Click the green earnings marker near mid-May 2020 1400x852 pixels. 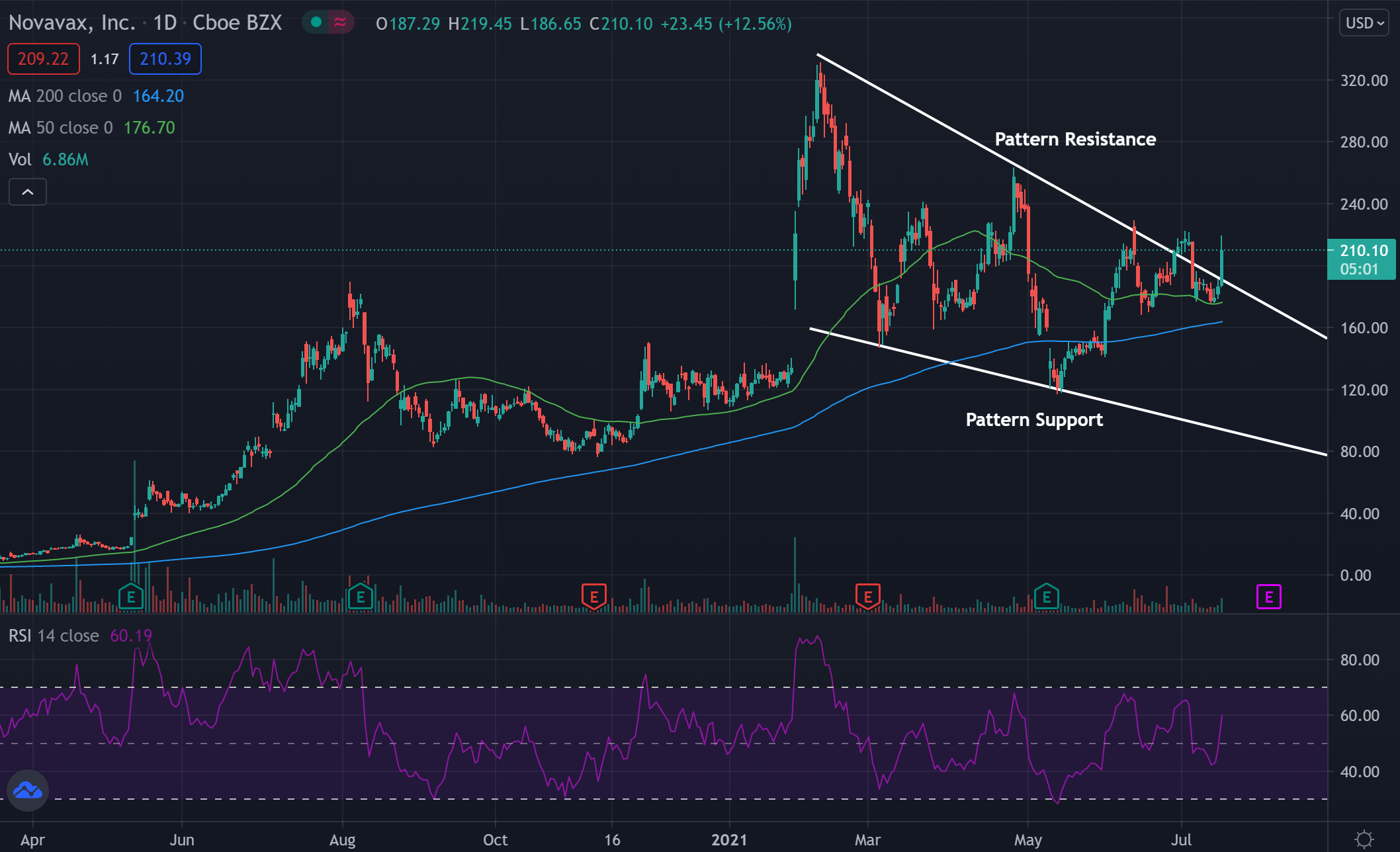pos(131,597)
